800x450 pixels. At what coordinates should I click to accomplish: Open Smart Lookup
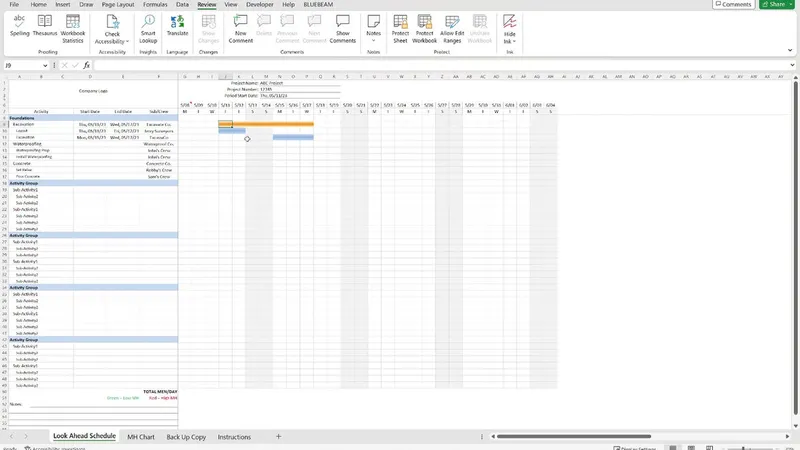tap(148, 29)
